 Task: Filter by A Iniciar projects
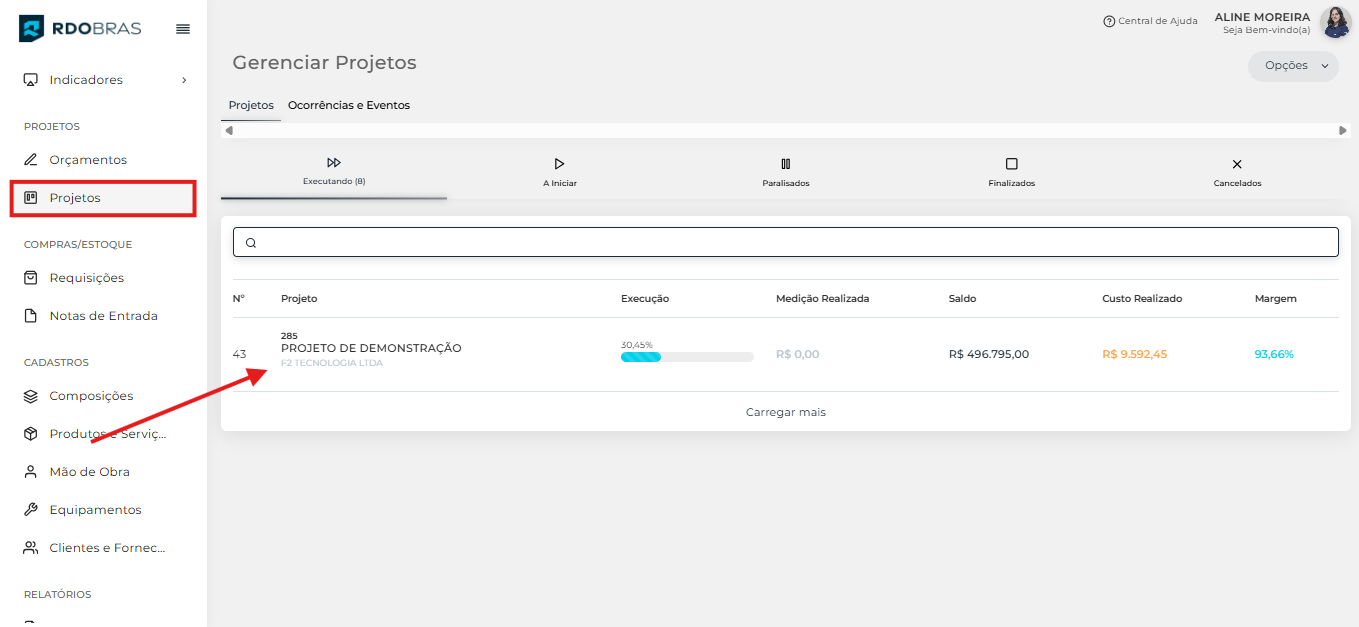(559, 172)
